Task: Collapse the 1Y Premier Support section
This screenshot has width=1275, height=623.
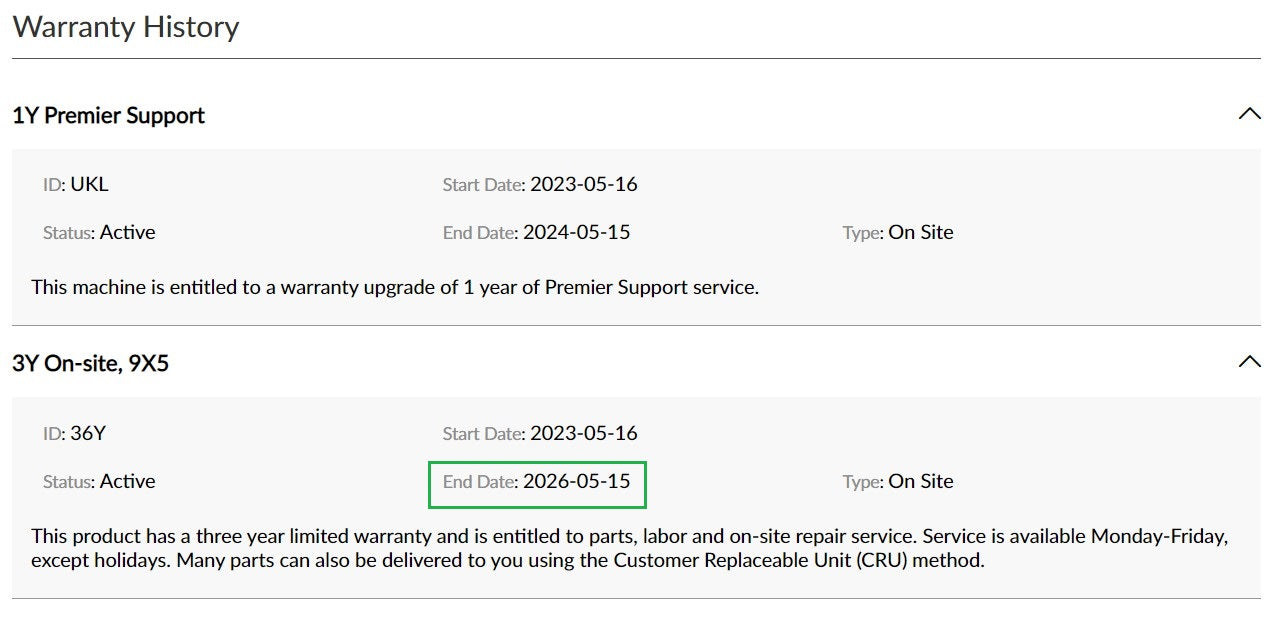Action: pos(1249,114)
